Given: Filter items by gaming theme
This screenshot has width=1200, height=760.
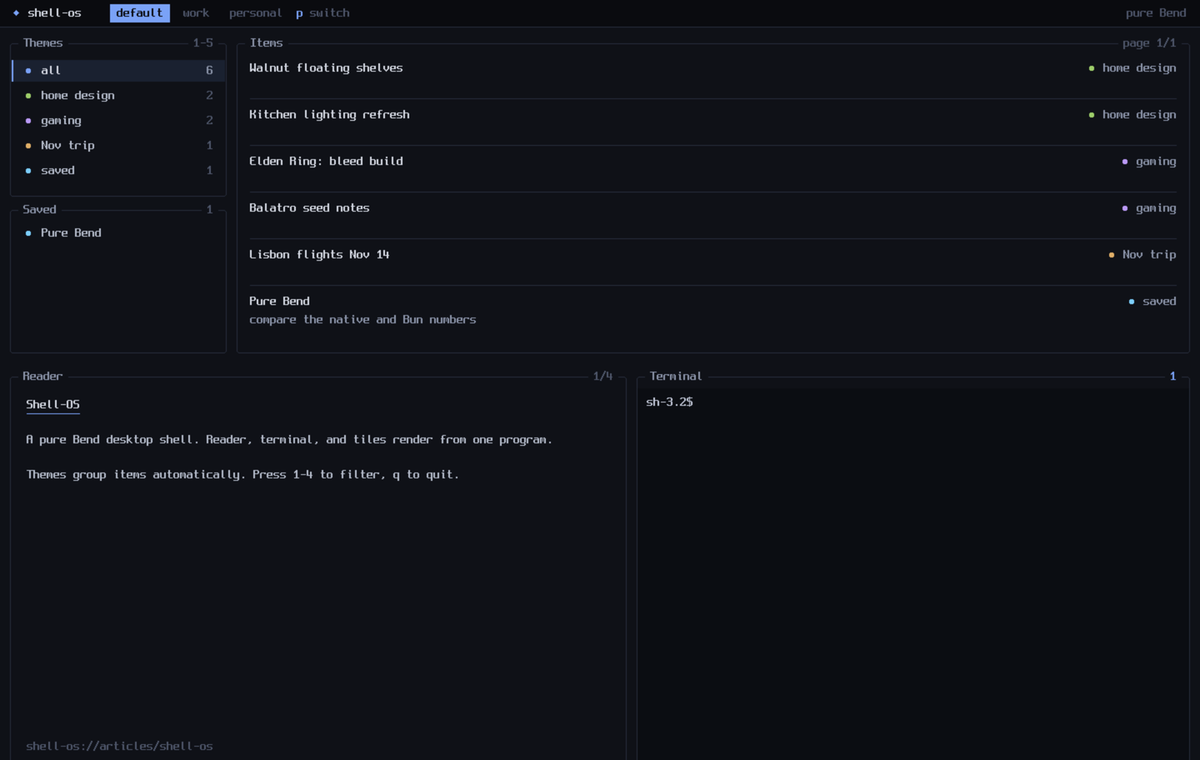Looking at the screenshot, I should pyautogui.click(x=118, y=120).
